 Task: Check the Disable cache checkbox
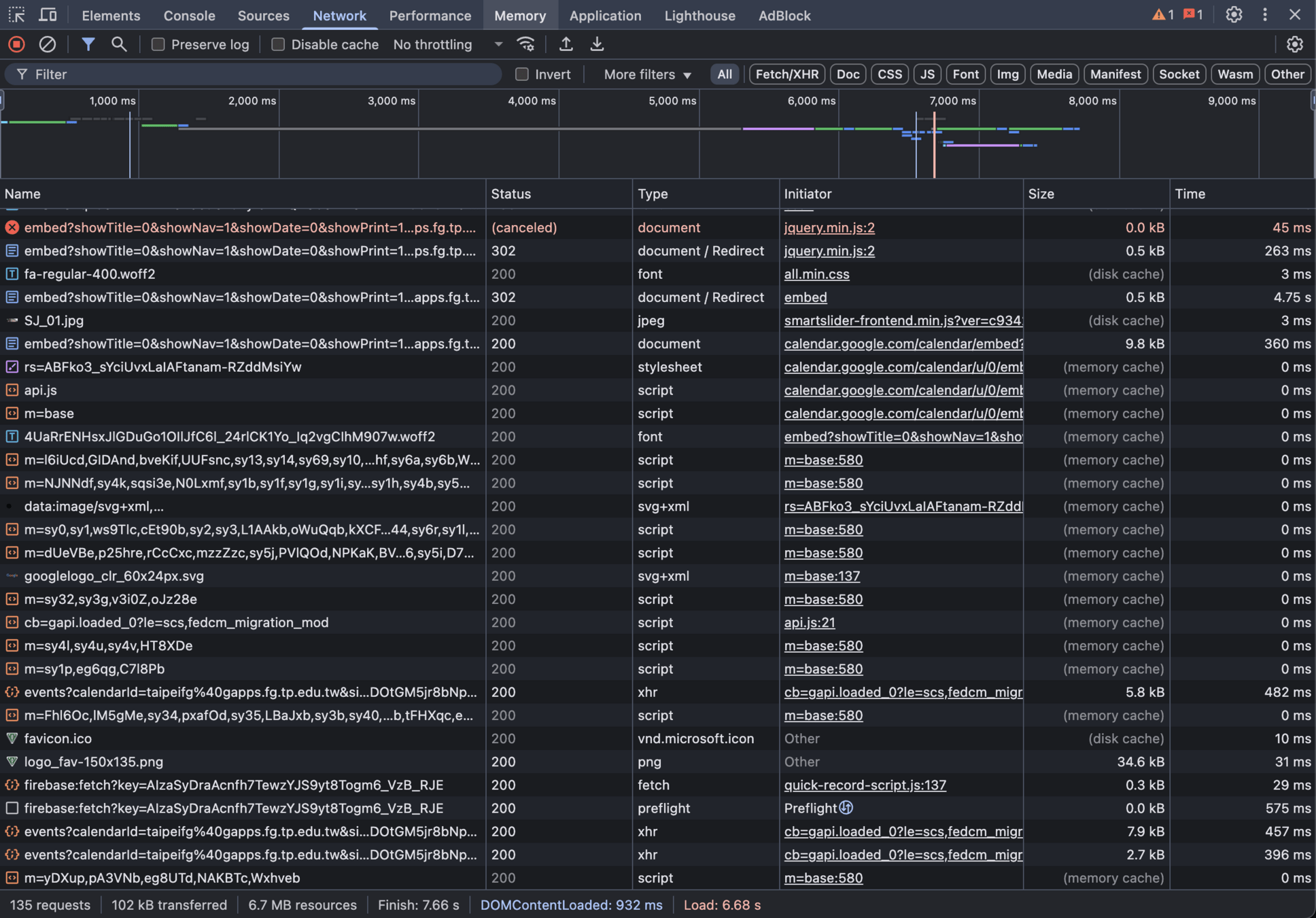coord(278,44)
